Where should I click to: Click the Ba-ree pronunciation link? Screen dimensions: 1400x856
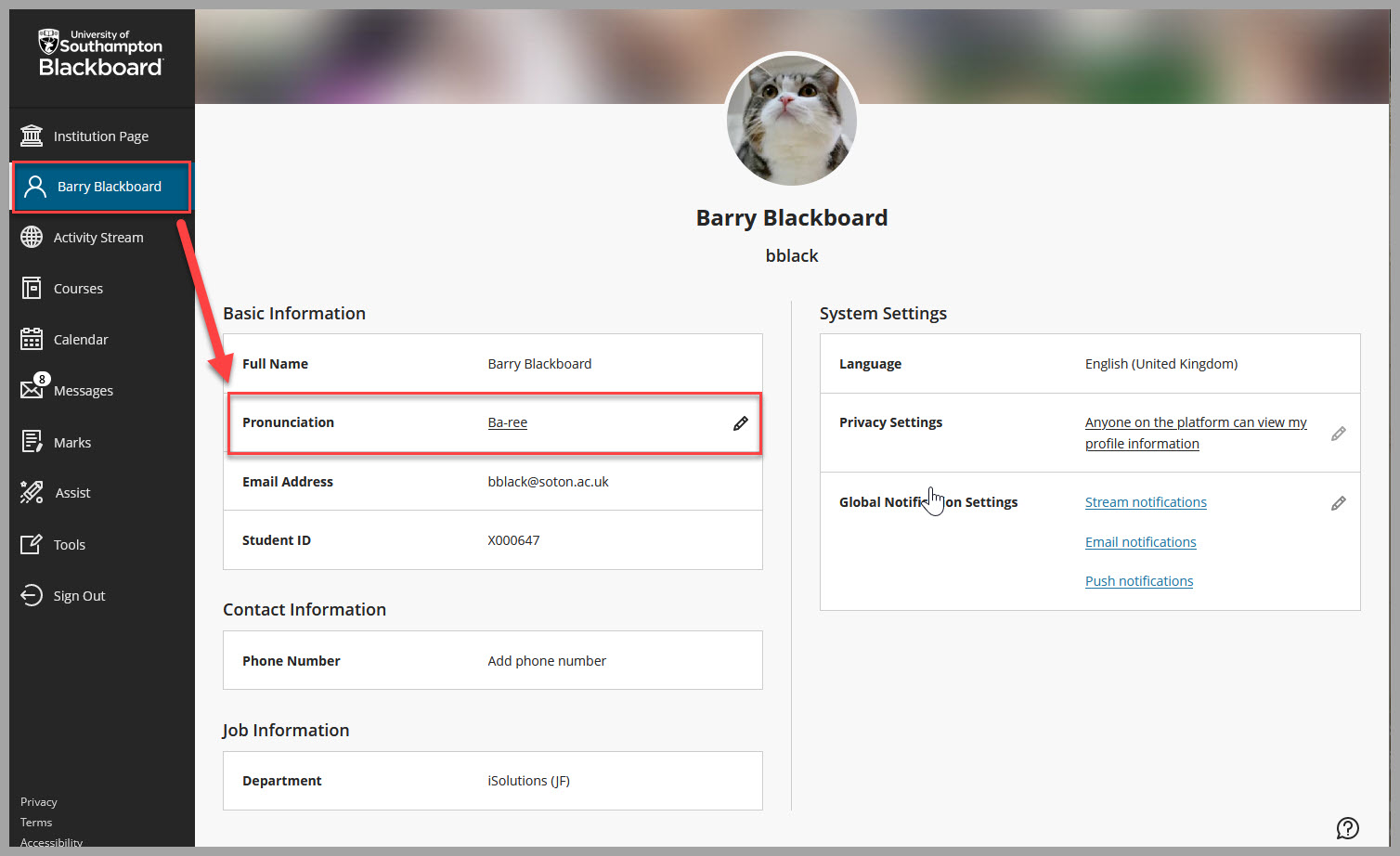click(508, 422)
